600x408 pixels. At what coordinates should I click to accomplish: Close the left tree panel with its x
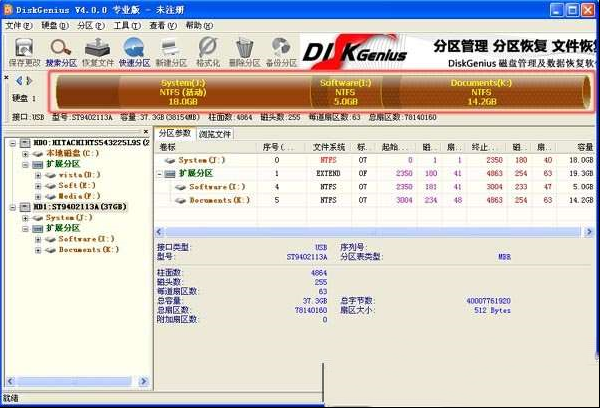(x=146, y=131)
